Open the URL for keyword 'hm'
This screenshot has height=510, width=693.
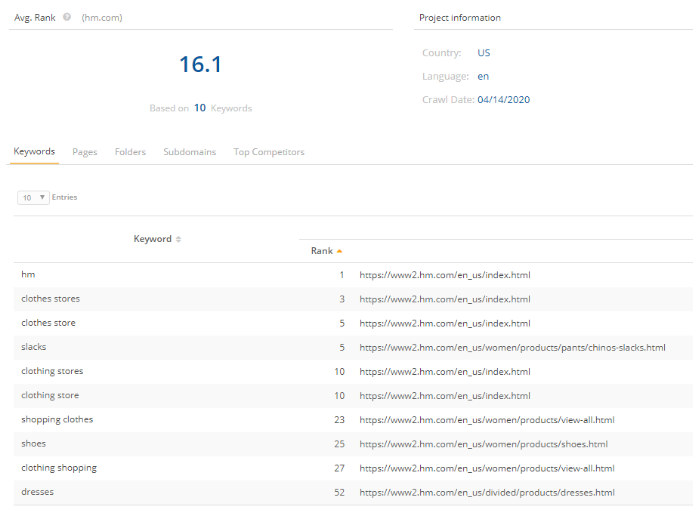[445, 275]
